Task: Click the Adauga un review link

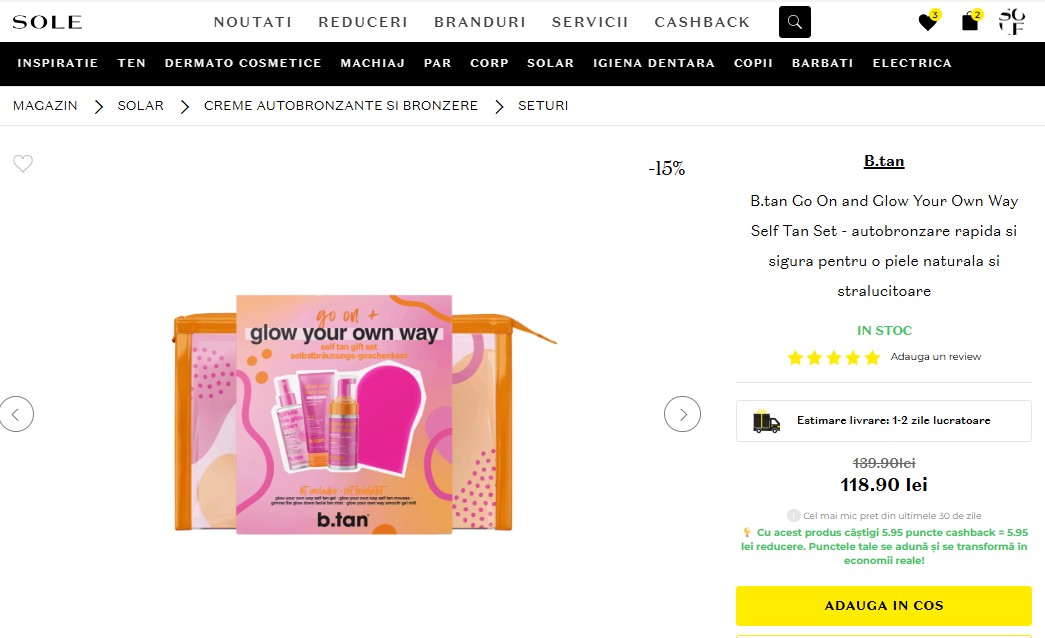Action: coord(936,357)
